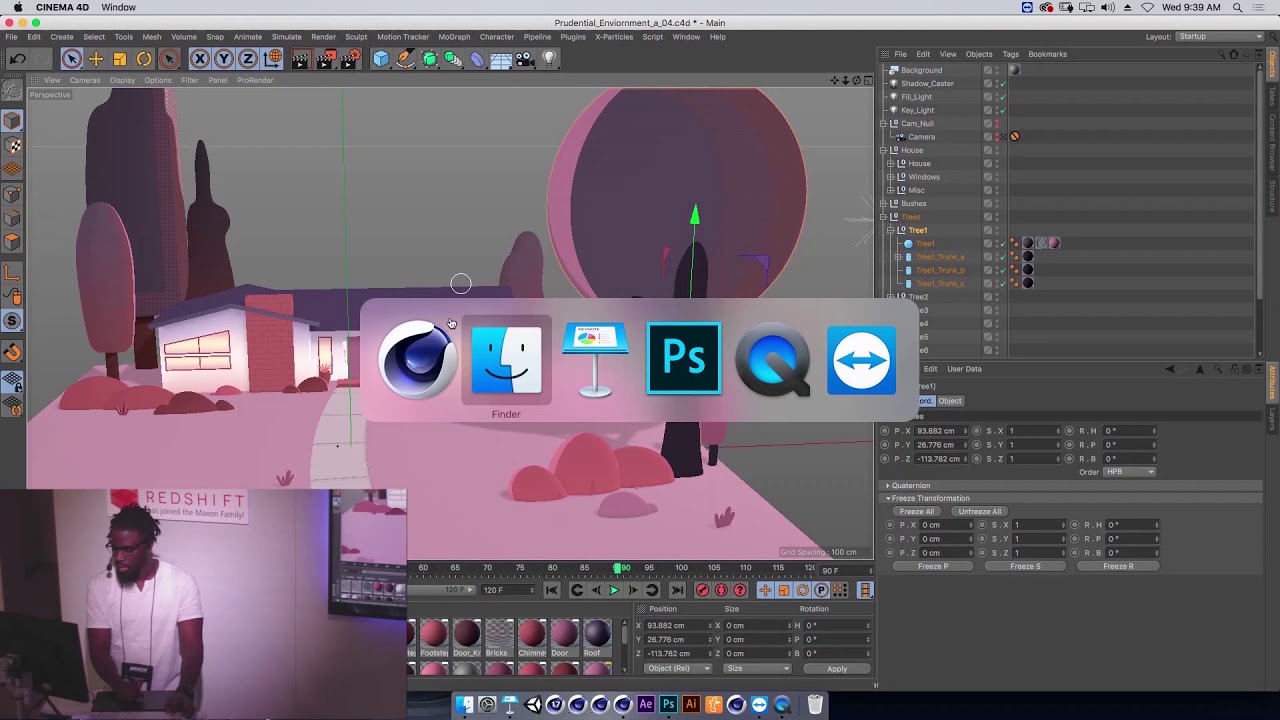The width and height of the screenshot is (1280, 720).
Task: Toggle Shadow_Caster enable checkmark
Action: click(1002, 84)
